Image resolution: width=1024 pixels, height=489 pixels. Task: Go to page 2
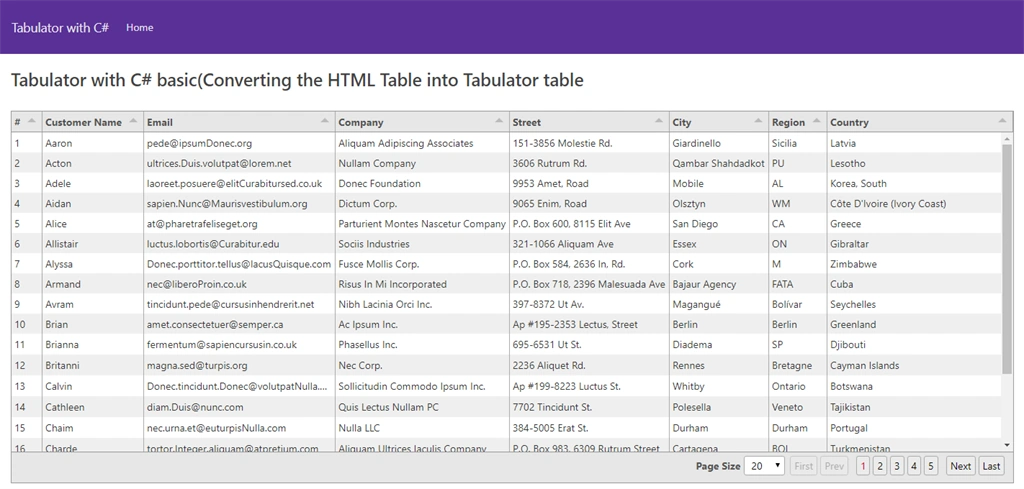[x=880, y=466]
